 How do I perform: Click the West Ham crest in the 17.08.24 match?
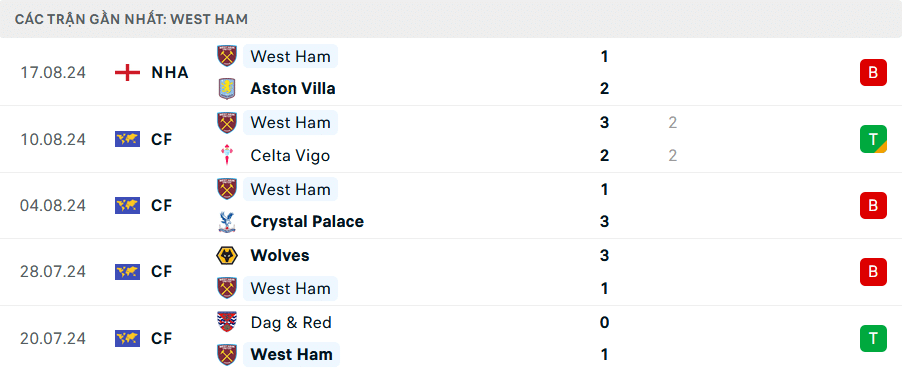227,56
